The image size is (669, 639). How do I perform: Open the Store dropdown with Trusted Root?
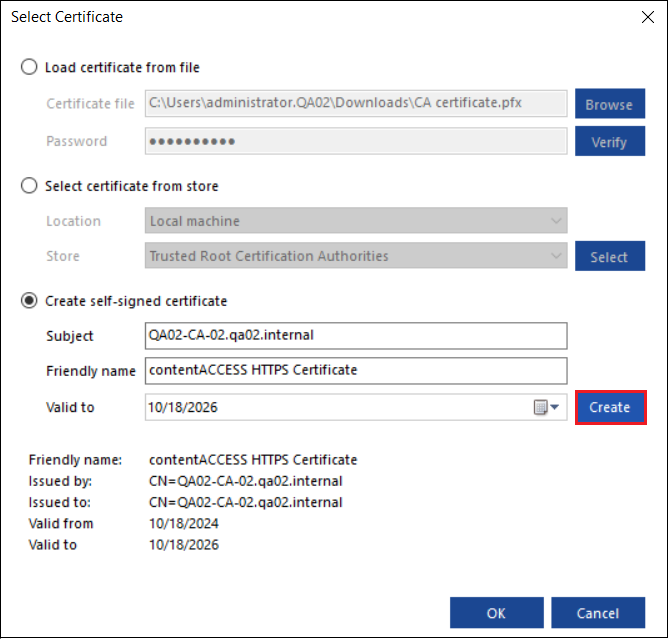click(x=356, y=256)
